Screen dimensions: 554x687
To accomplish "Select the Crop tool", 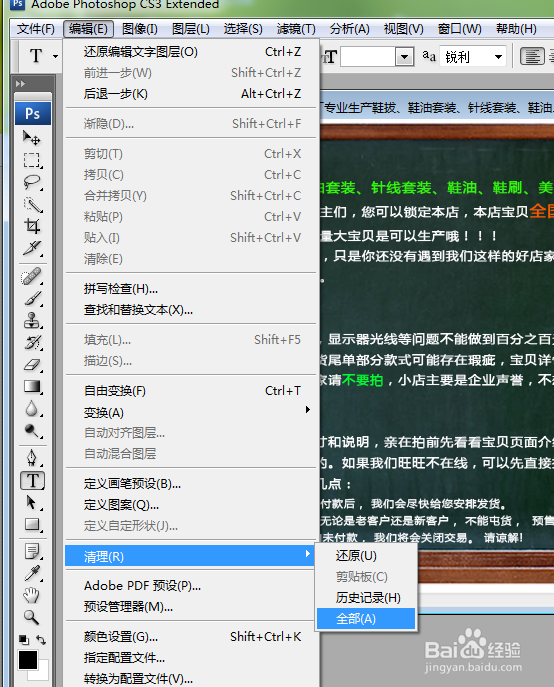I will 32,227.
